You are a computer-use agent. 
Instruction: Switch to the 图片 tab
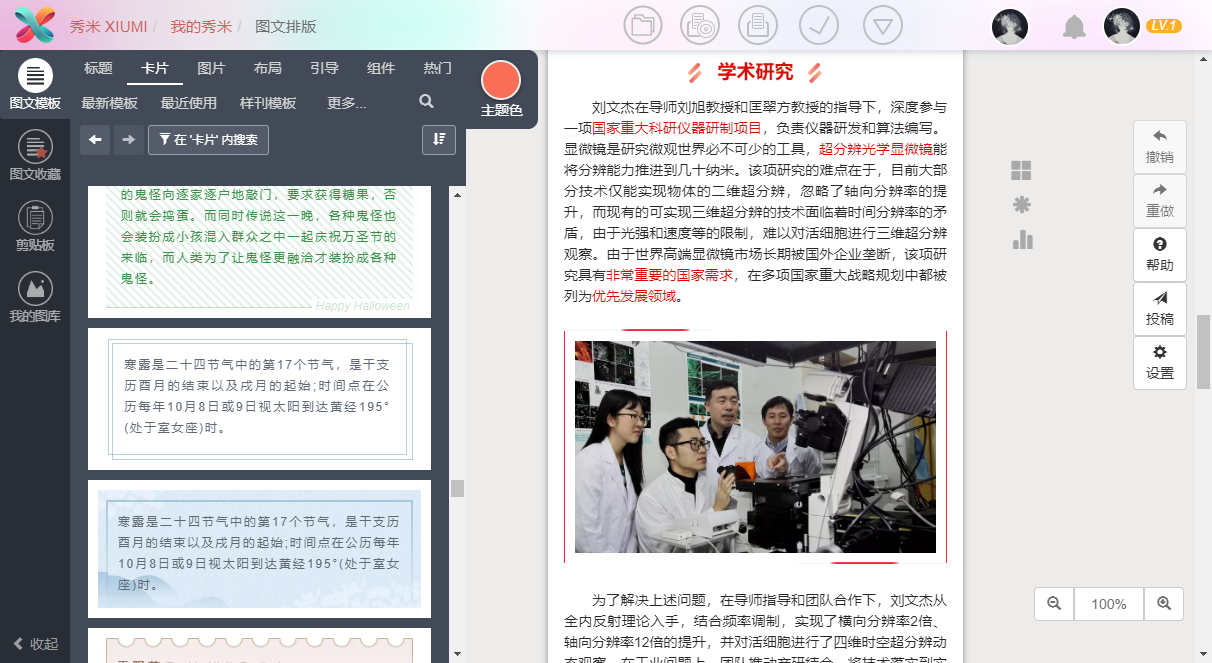[x=211, y=69]
